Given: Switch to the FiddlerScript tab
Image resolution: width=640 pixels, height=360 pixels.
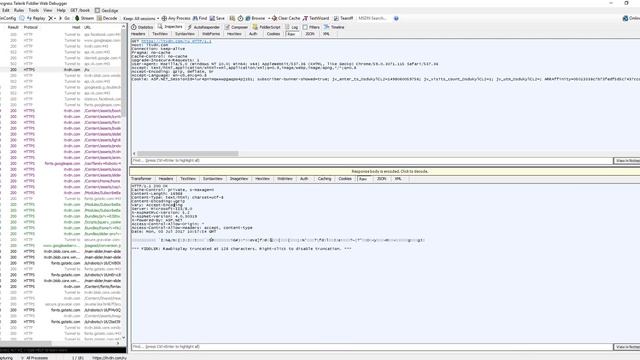Looking at the screenshot, I should point(267,27).
